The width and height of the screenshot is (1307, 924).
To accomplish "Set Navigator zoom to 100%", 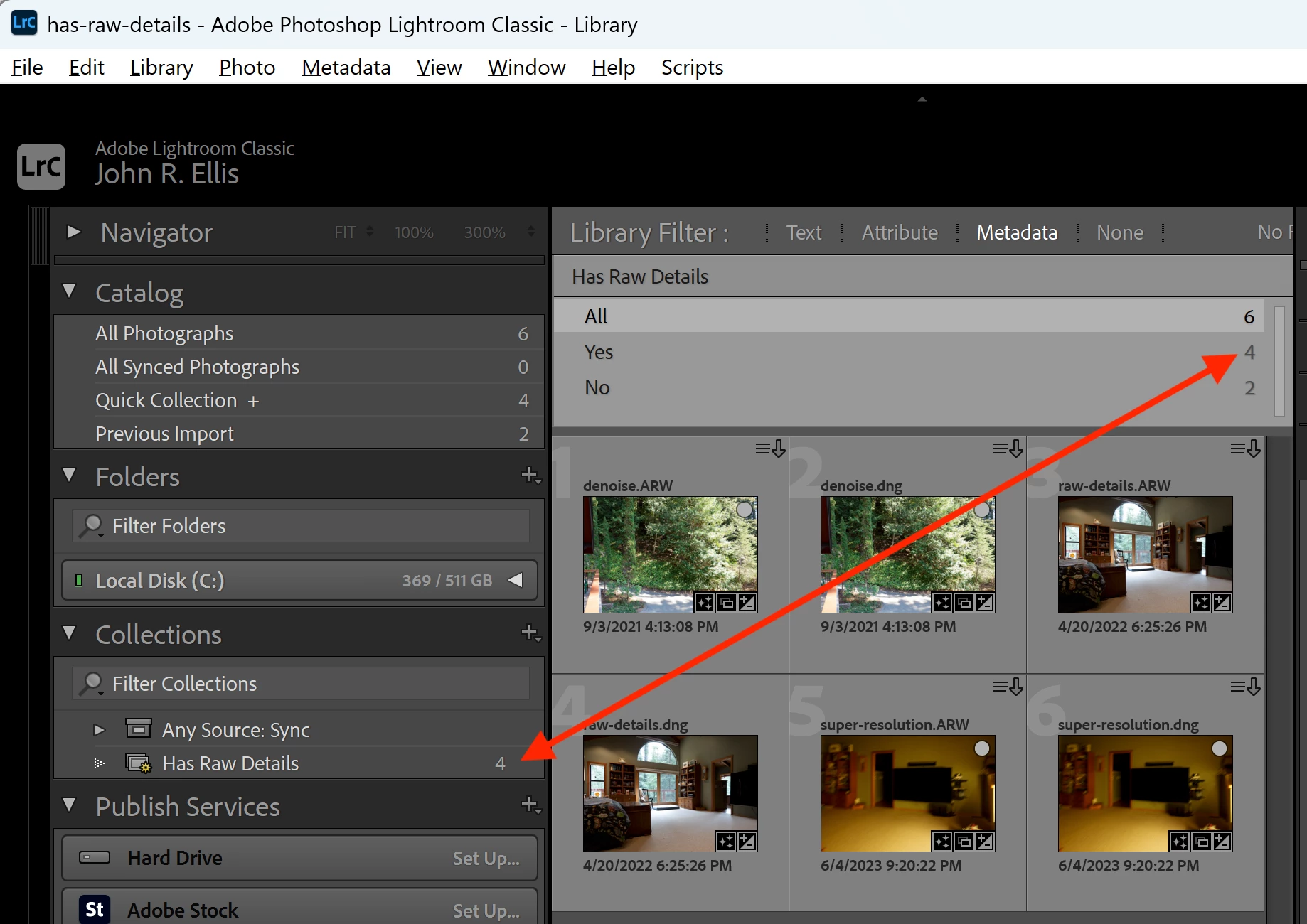I will point(414,232).
